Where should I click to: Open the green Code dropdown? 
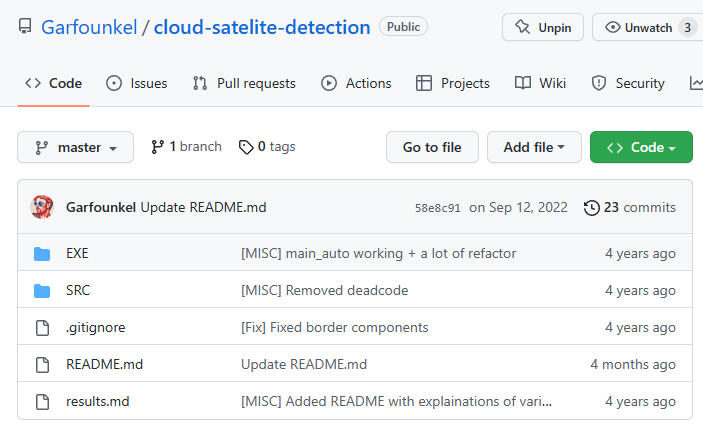coord(641,147)
